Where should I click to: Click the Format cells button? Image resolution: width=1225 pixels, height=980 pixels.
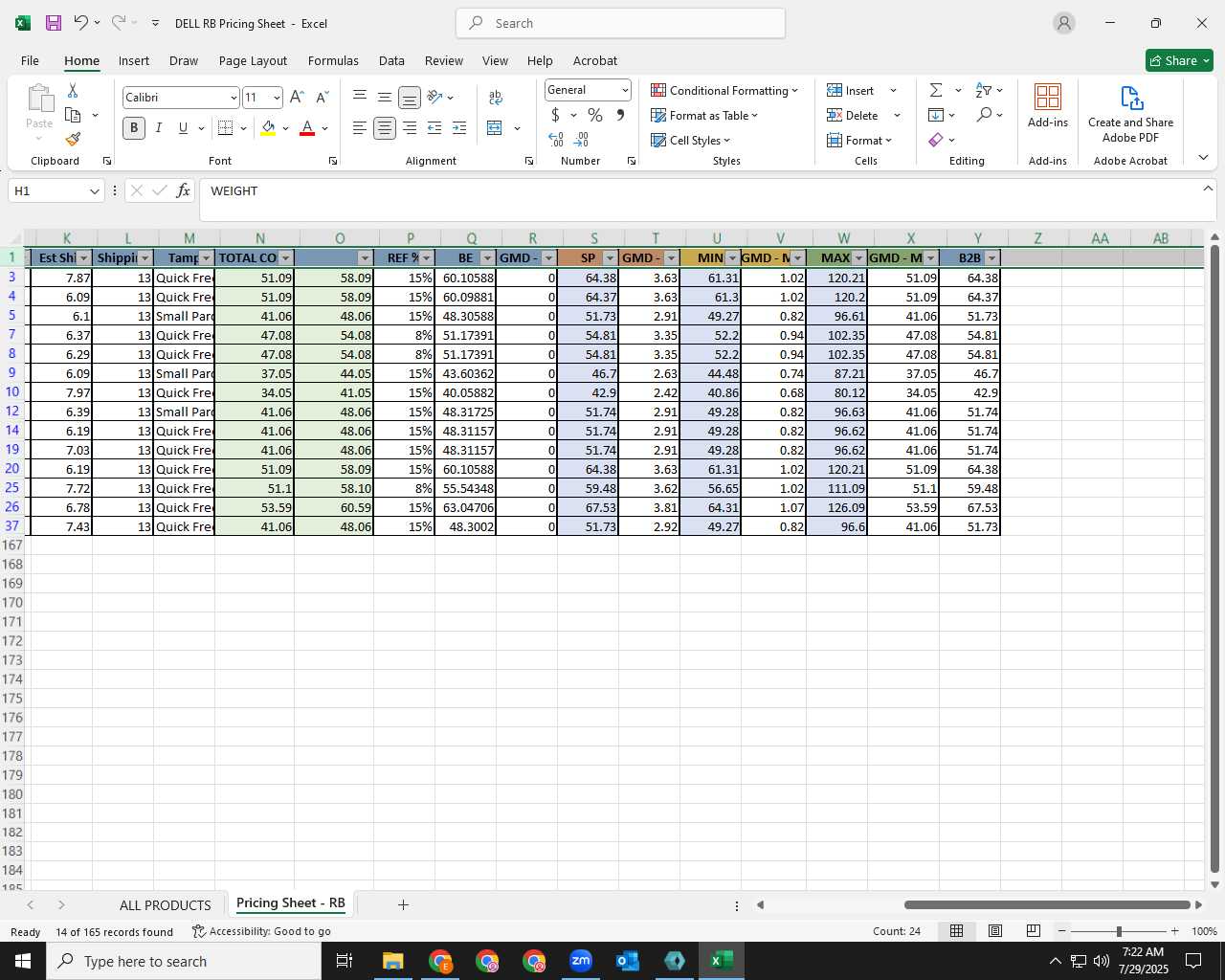[x=859, y=140]
